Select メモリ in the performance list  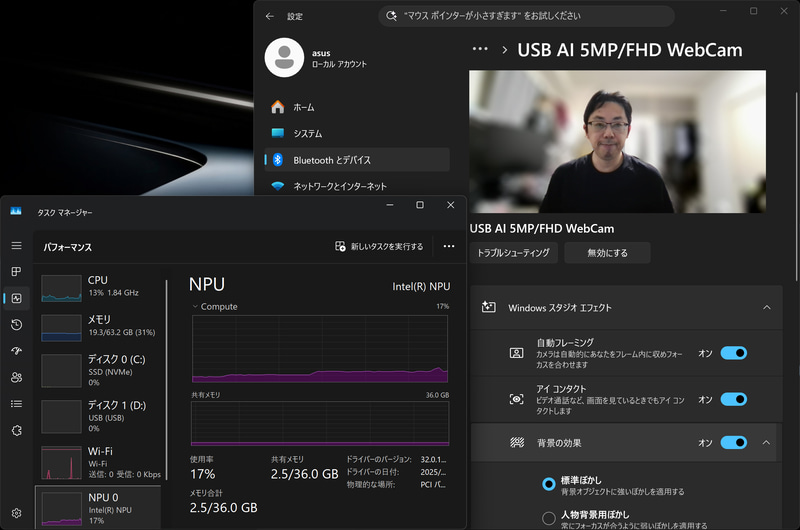point(100,327)
